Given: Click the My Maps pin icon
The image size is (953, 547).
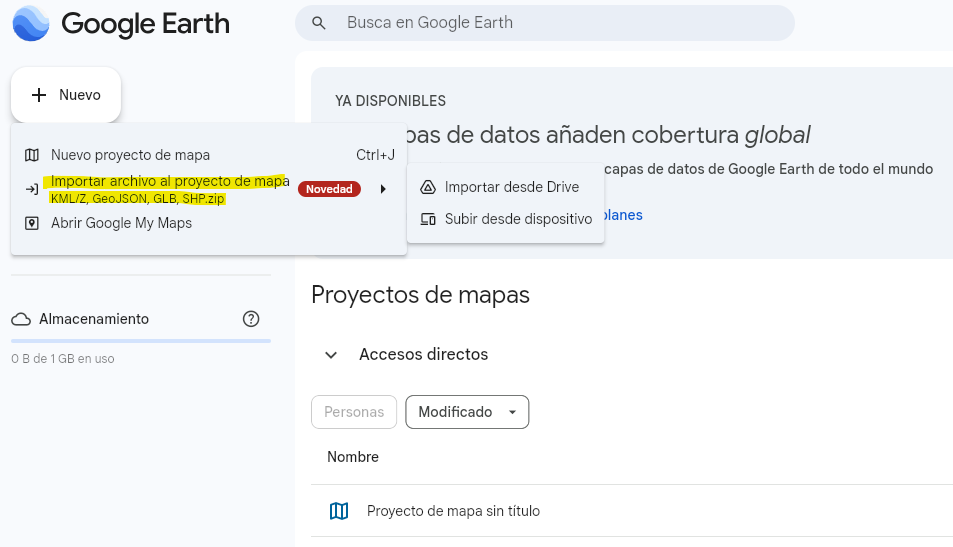Looking at the screenshot, I should click(x=32, y=223).
